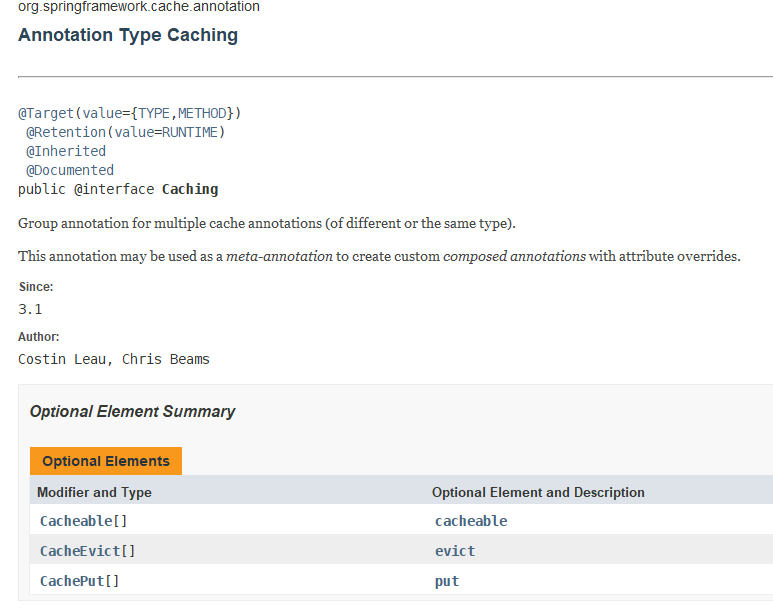Click the Optional Element and Description header
The image size is (773, 610).
[538, 492]
